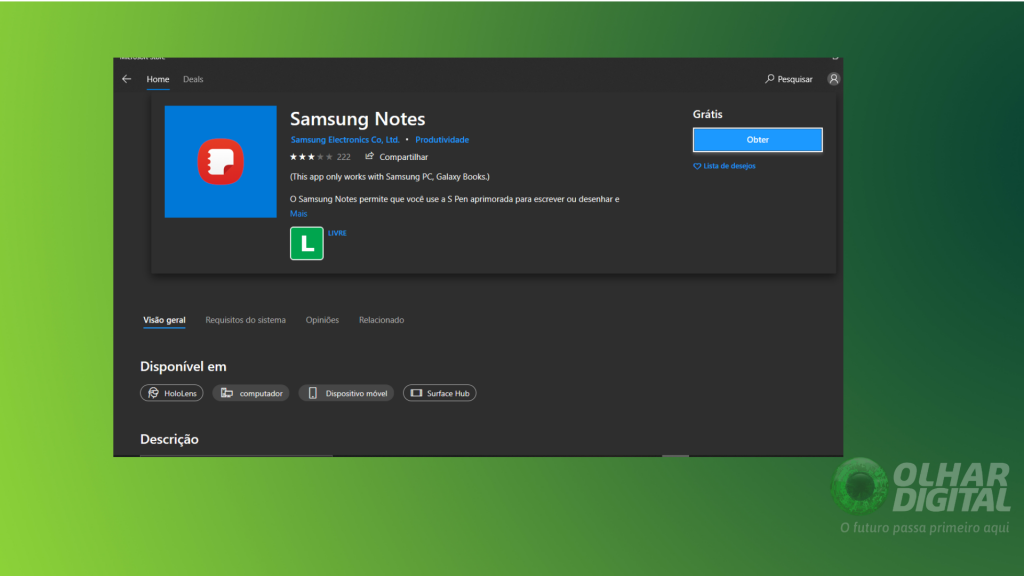Select the Home tab
Image resolution: width=1024 pixels, height=576 pixels.
tap(157, 78)
